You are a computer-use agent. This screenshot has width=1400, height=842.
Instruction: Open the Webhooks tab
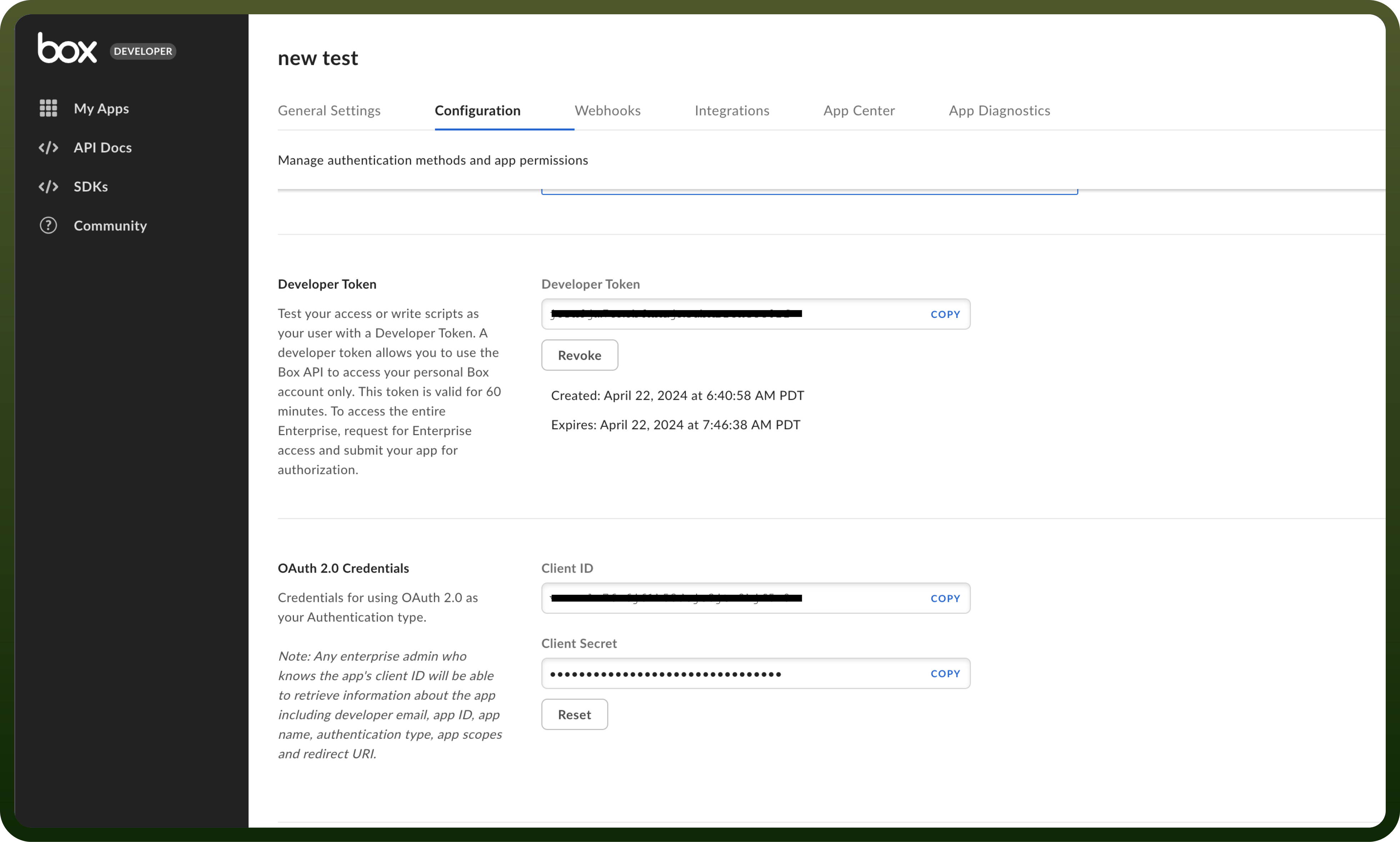coord(607,111)
